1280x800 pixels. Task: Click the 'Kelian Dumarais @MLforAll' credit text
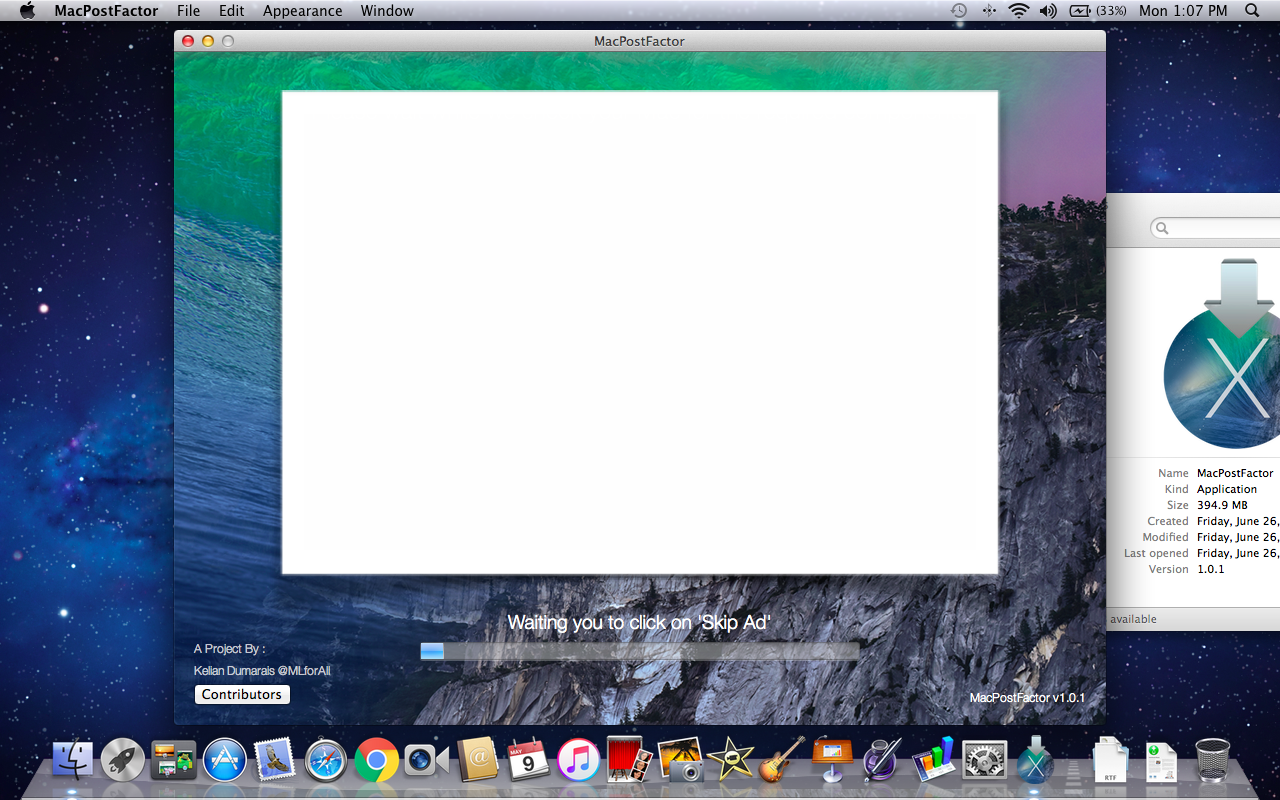pyautogui.click(x=262, y=671)
